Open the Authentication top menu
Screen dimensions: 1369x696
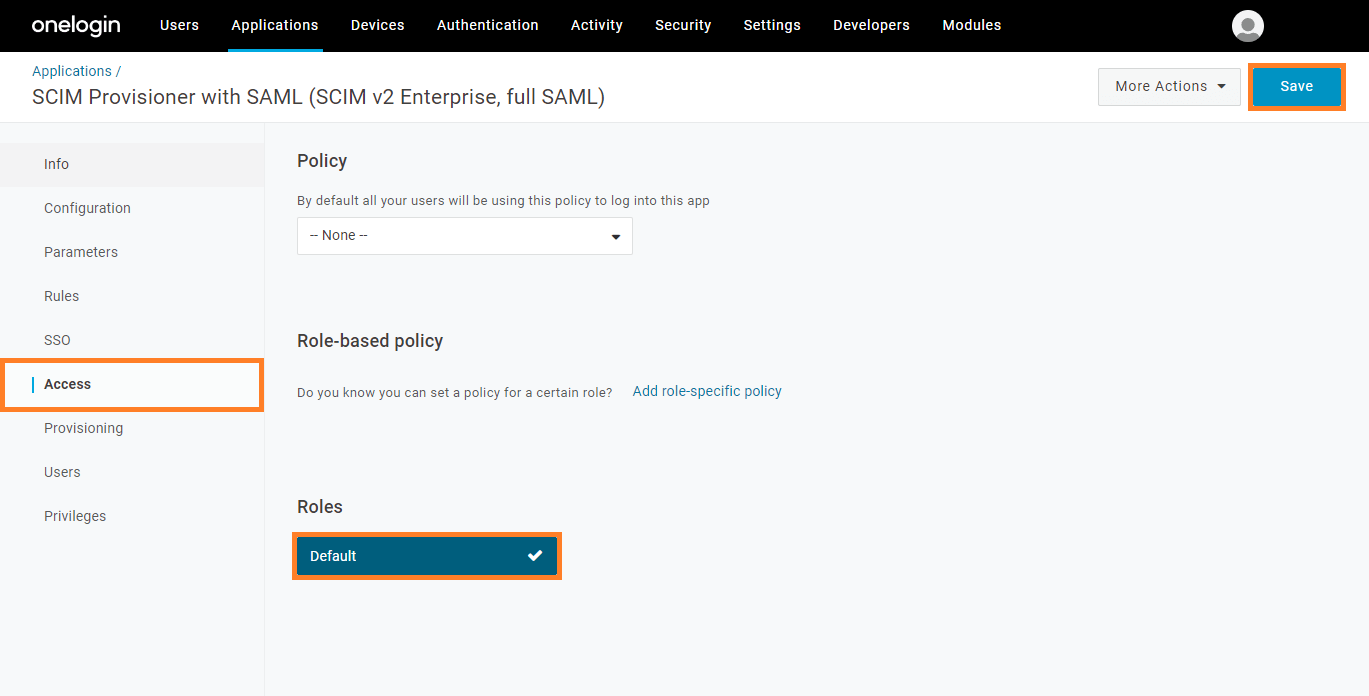(488, 25)
